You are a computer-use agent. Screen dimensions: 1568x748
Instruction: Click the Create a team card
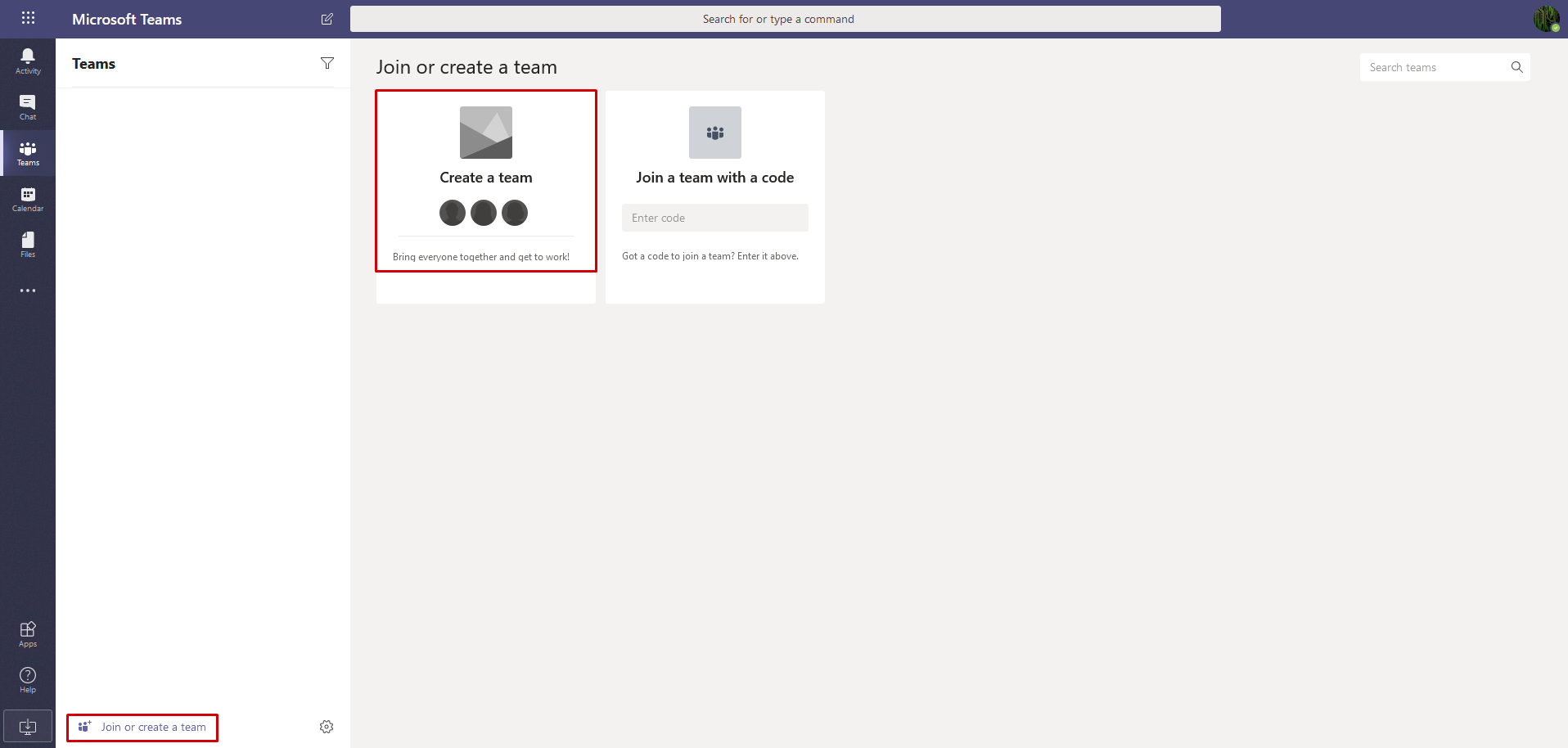click(486, 181)
